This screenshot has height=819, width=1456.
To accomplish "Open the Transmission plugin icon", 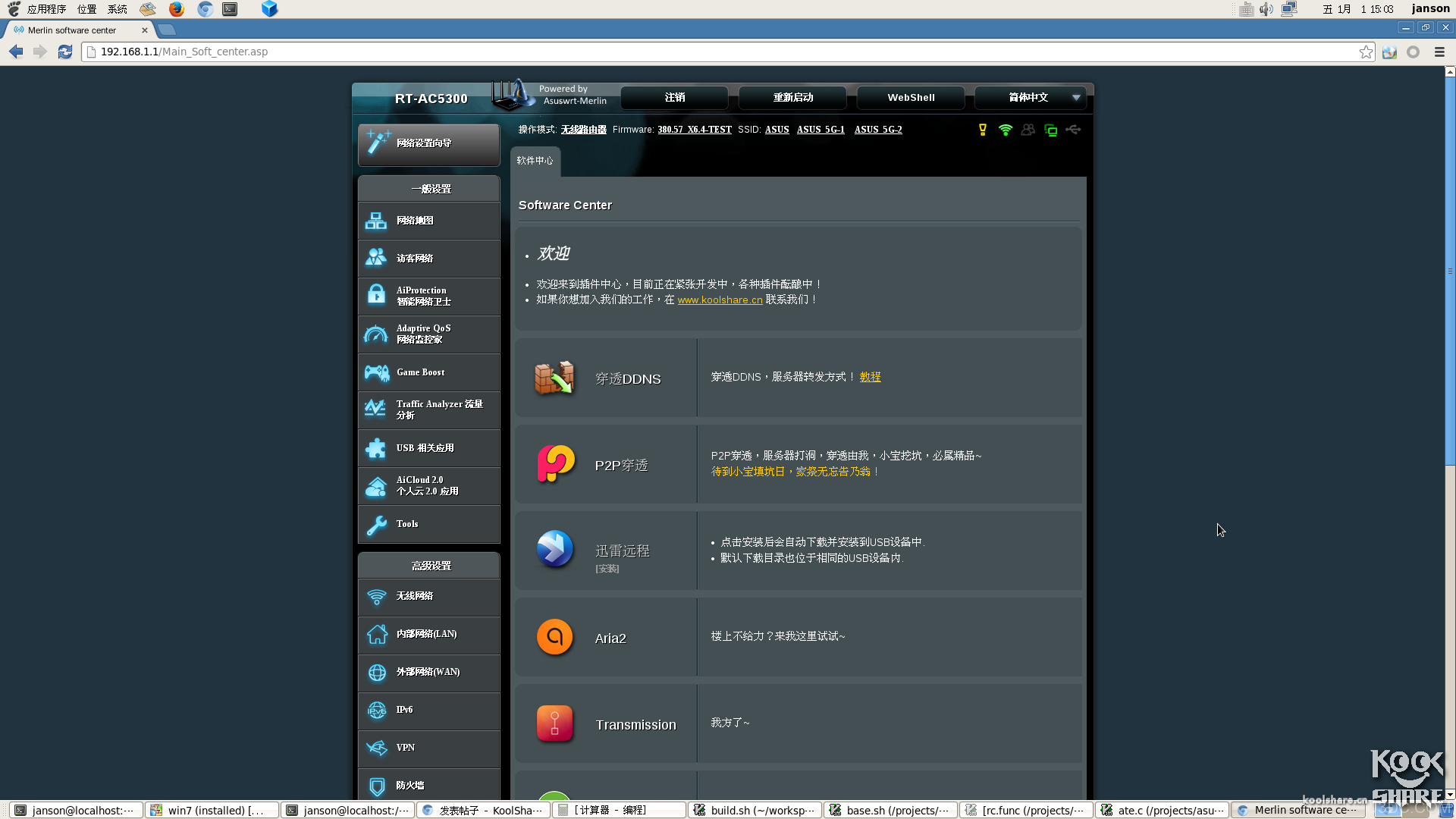I will (554, 723).
